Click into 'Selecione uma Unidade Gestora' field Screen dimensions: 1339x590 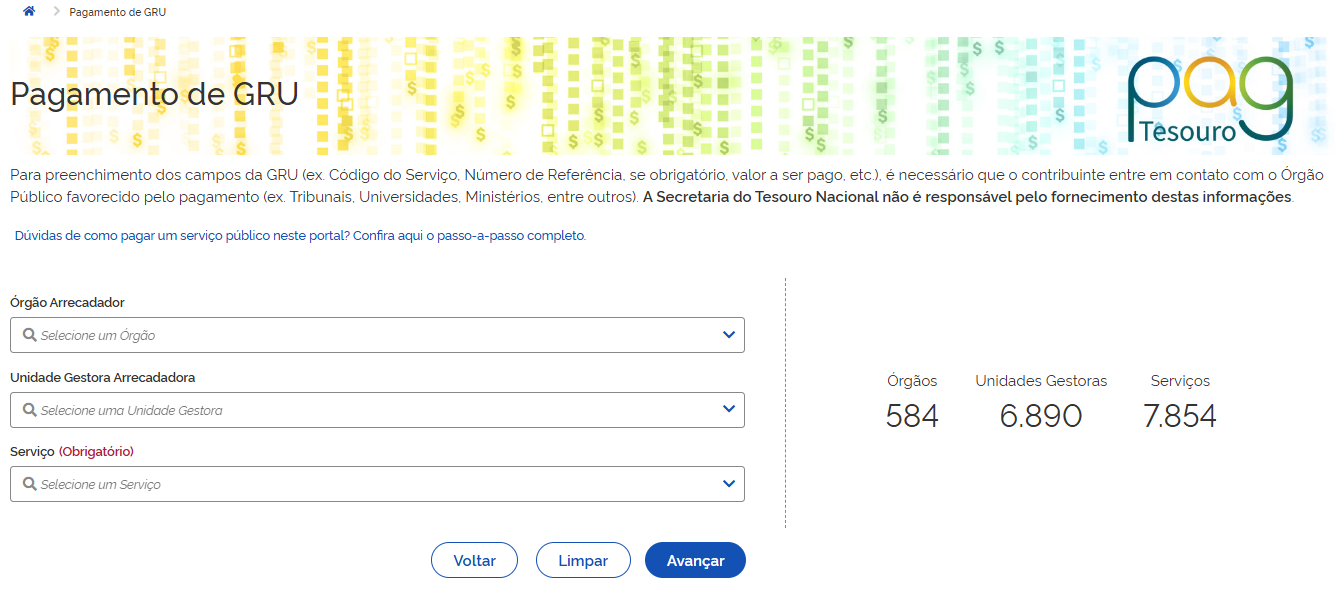370,410
